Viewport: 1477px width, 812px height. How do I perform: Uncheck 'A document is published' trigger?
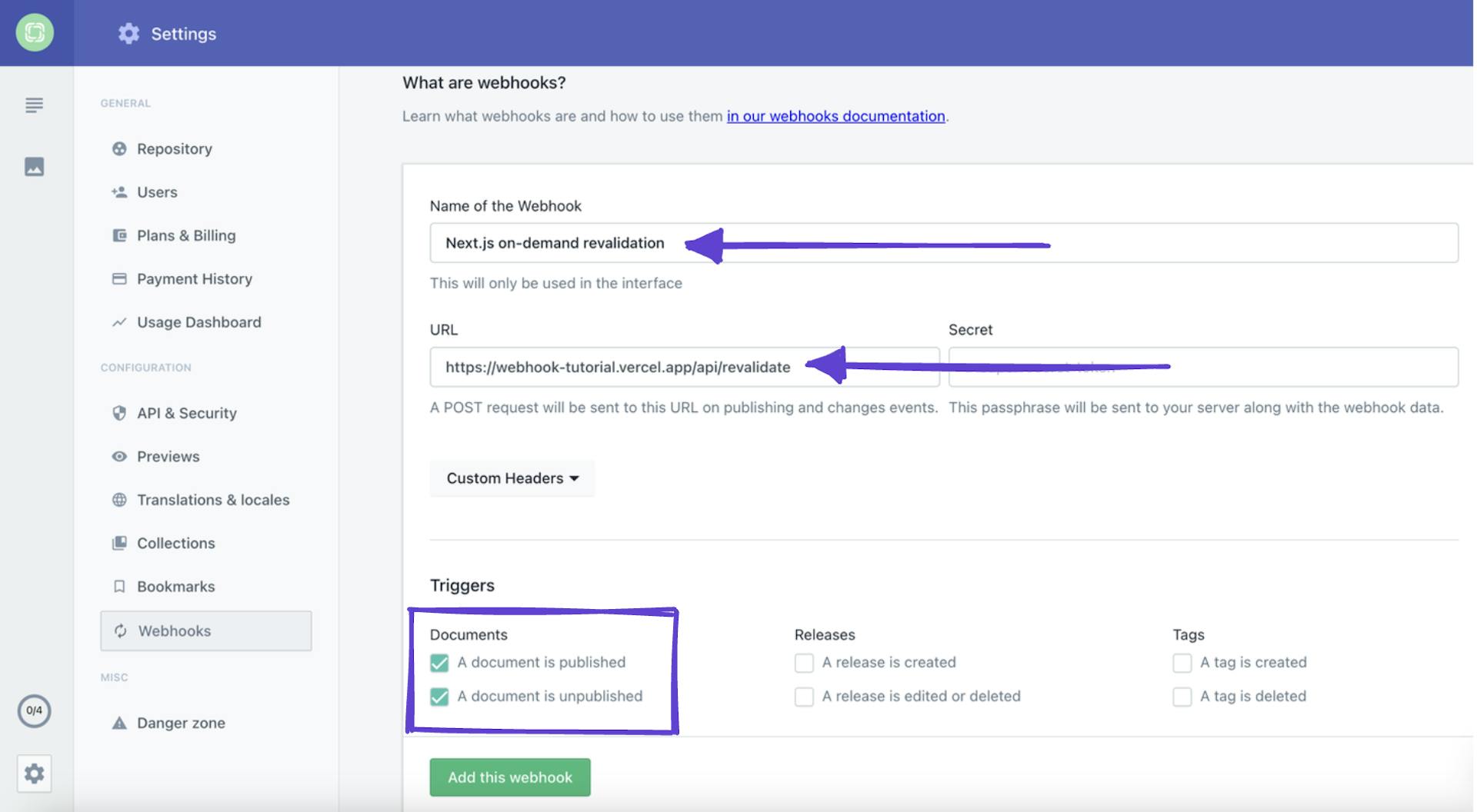point(440,662)
